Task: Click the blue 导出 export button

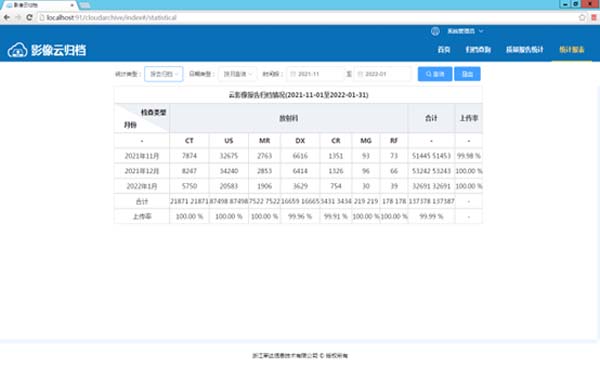Action: 467,74
